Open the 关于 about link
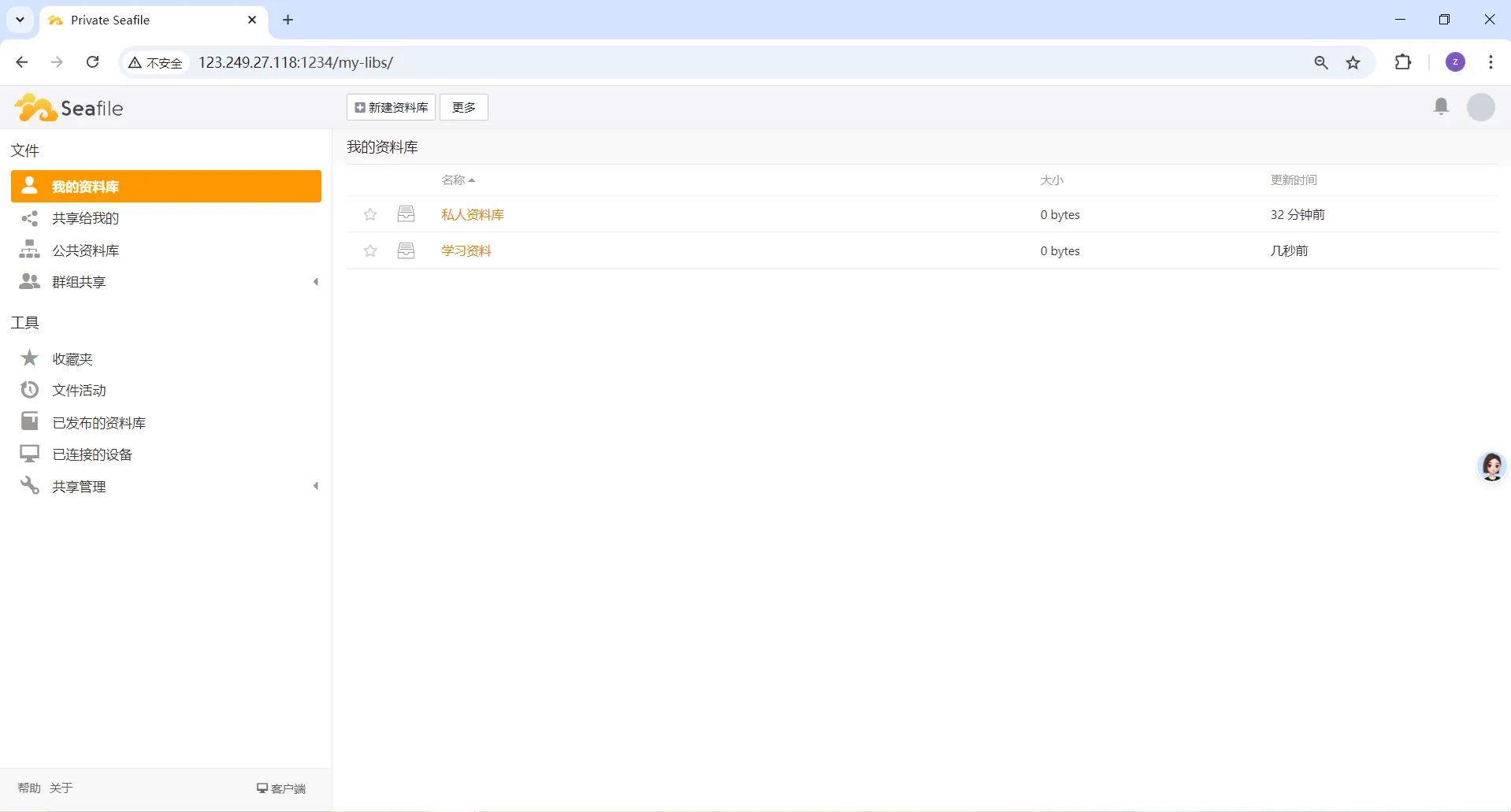The width and height of the screenshot is (1511, 812). 61,788
